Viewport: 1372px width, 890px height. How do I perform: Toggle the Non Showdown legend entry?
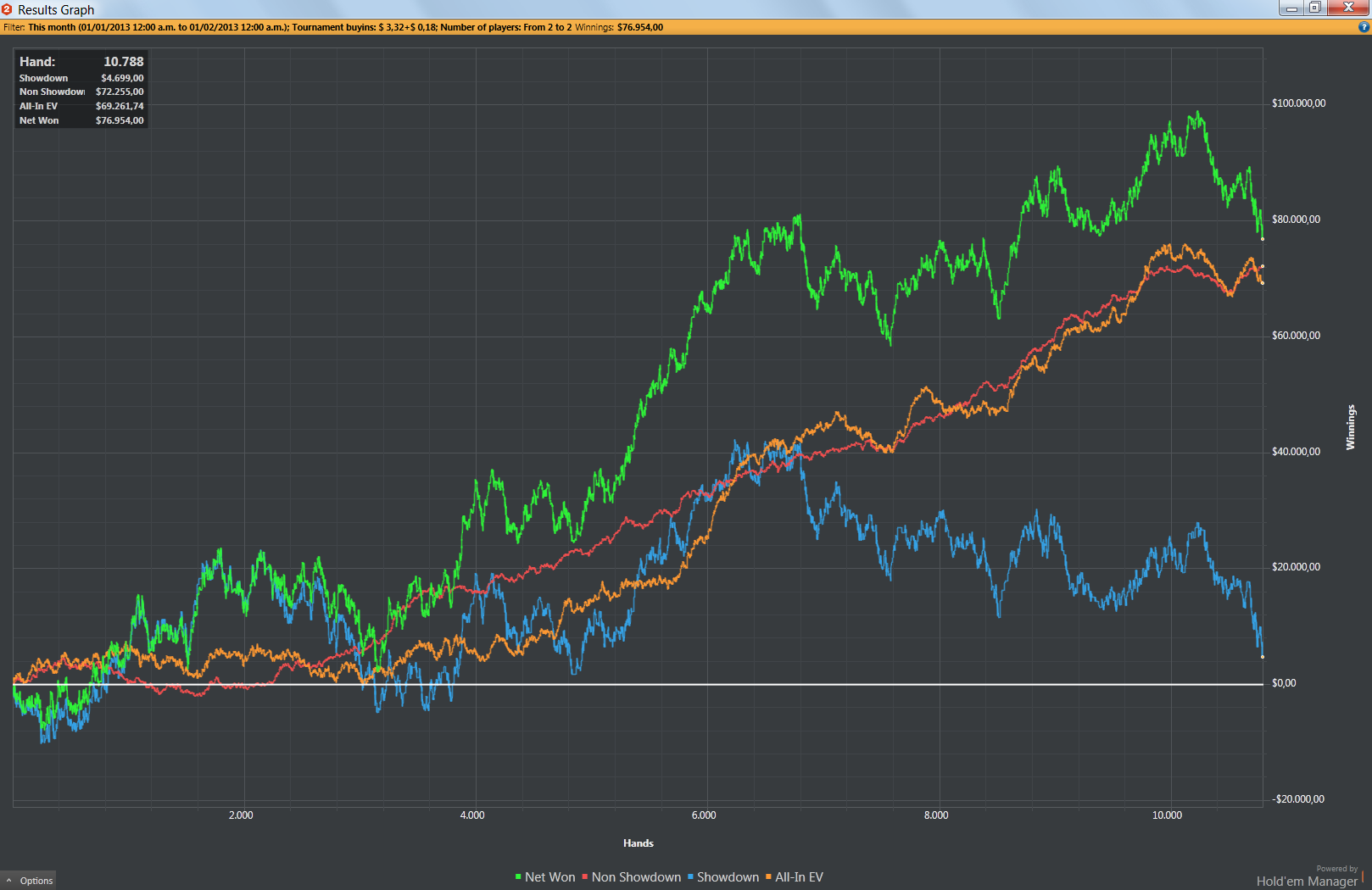pyautogui.click(x=632, y=877)
